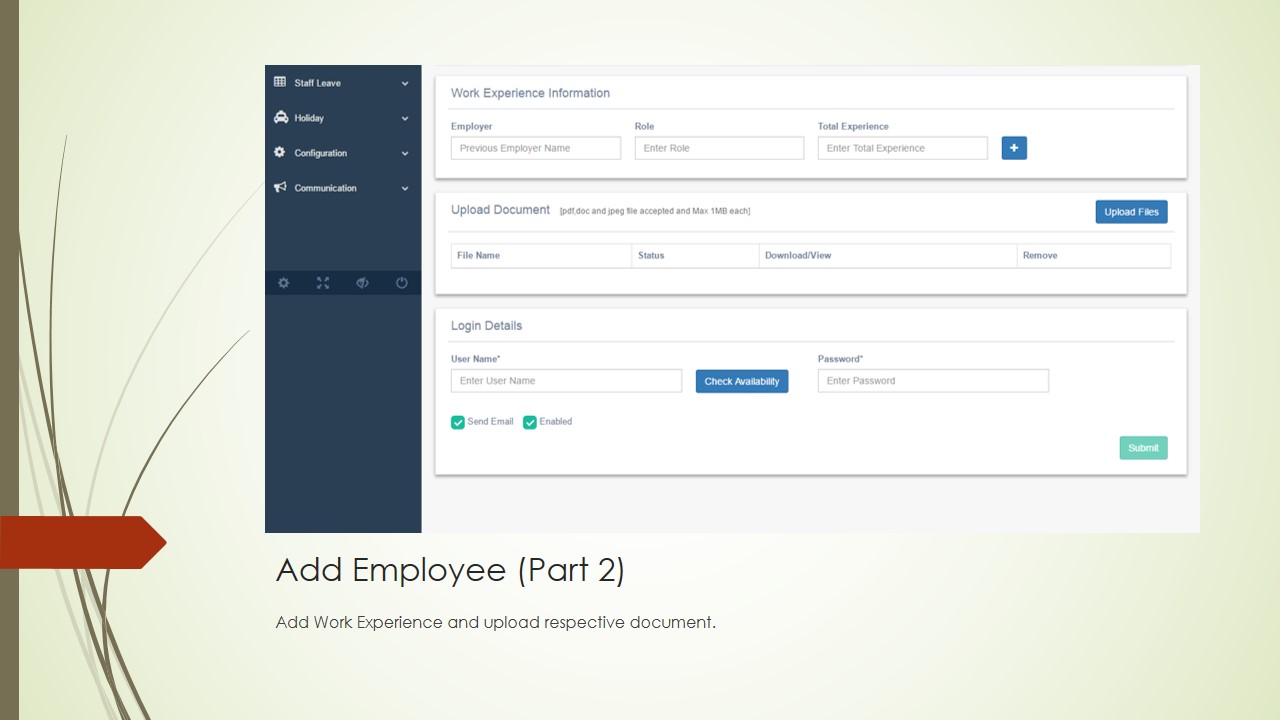Click the crossed-eye icon in sidebar footer
The height and width of the screenshot is (720, 1280).
point(362,283)
